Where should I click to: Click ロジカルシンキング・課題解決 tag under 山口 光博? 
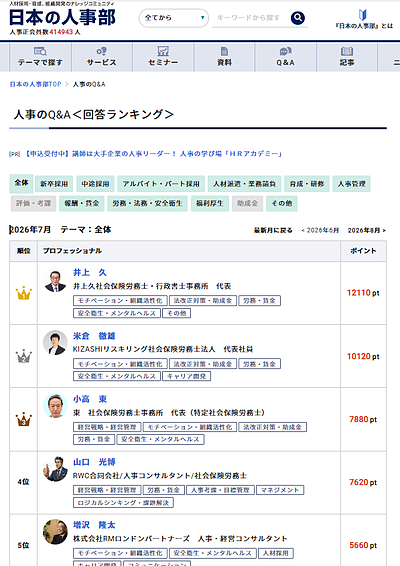coord(123,503)
